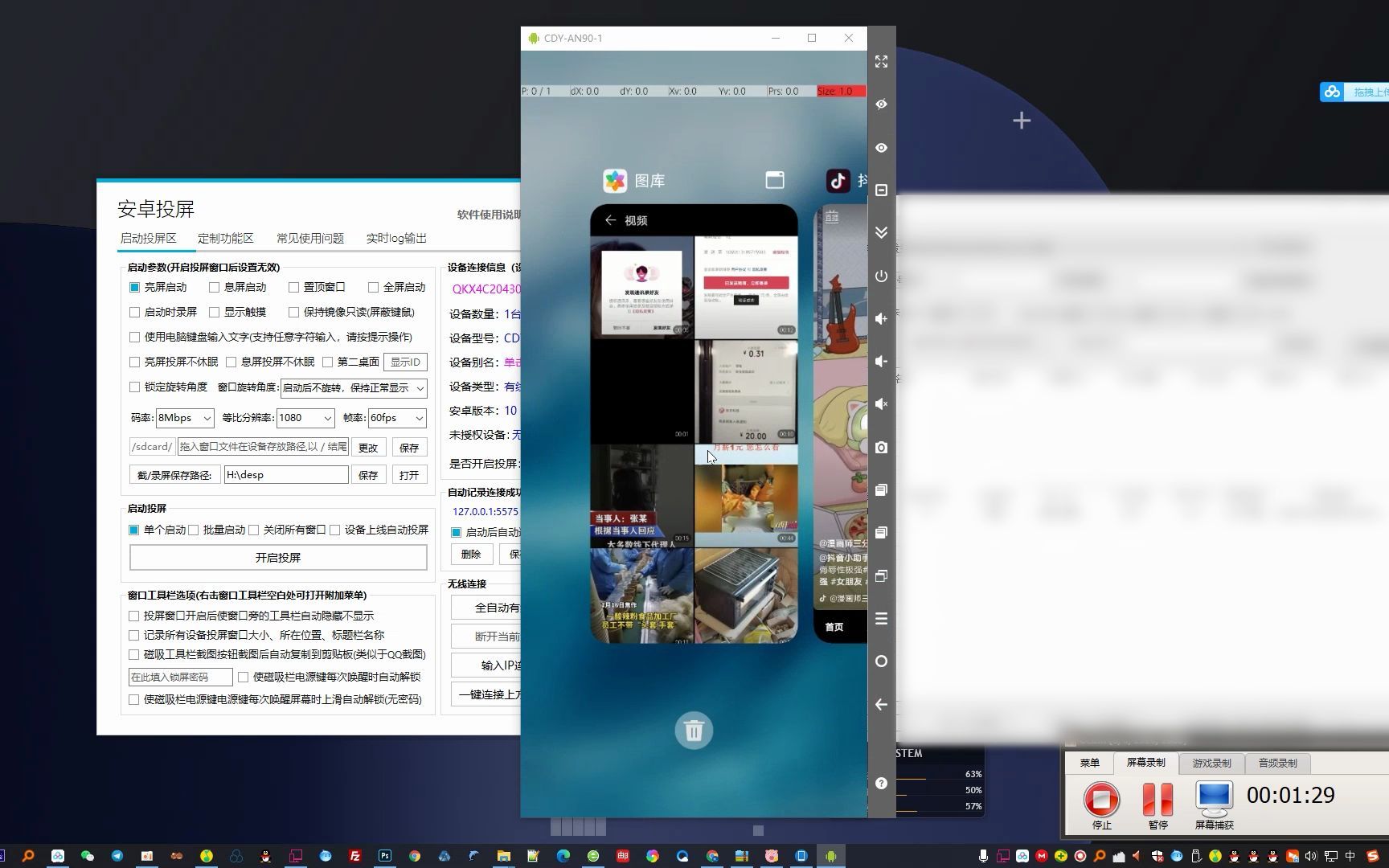
Task: Open the 帧率 60fps dropdown
Action: (396, 418)
